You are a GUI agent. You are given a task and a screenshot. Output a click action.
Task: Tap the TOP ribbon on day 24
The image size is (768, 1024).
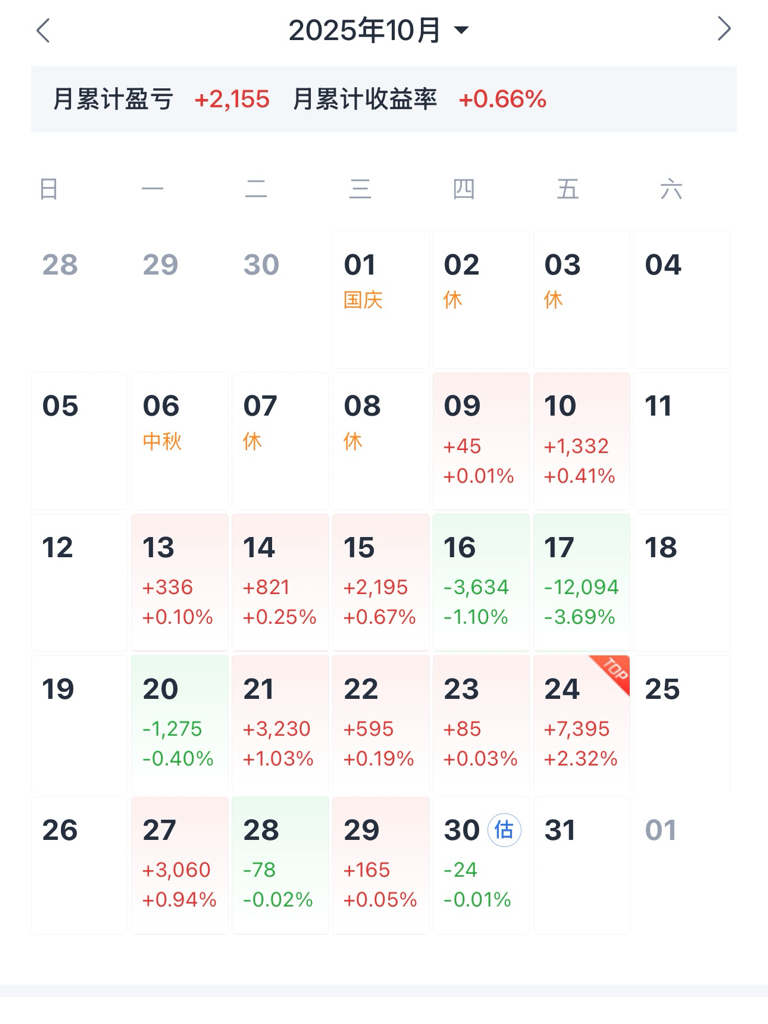point(612,673)
